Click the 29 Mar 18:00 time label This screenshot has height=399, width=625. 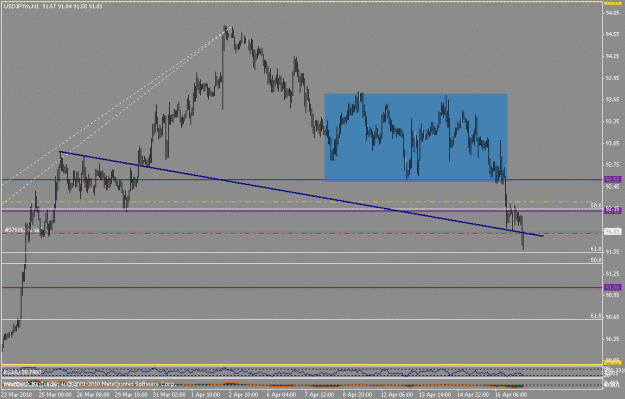pyautogui.click(x=132, y=395)
